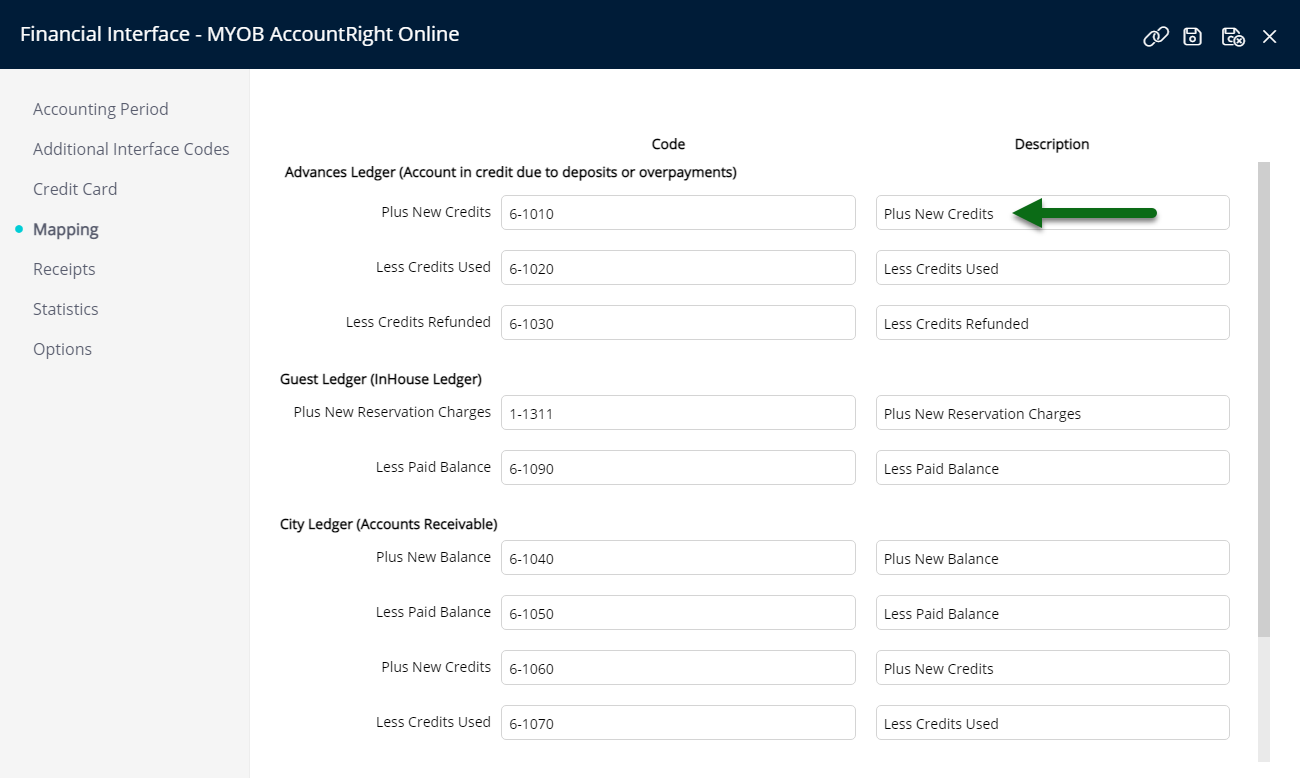The width and height of the screenshot is (1300, 778).
Task: Click the vertical scrollbar of mapping list
Action: 1264,400
